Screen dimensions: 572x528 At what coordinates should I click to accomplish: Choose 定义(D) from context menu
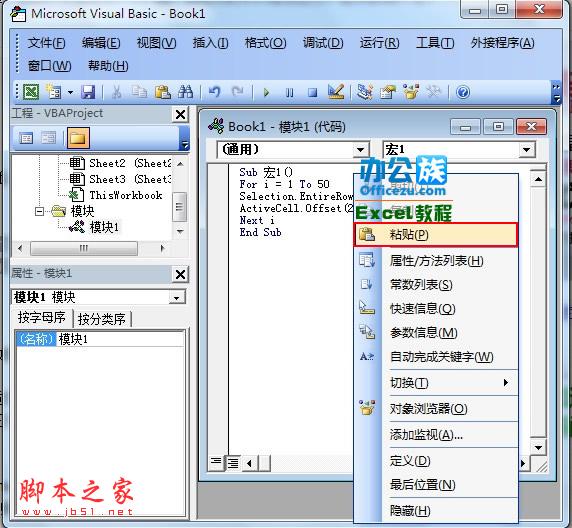click(x=436, y=461)
